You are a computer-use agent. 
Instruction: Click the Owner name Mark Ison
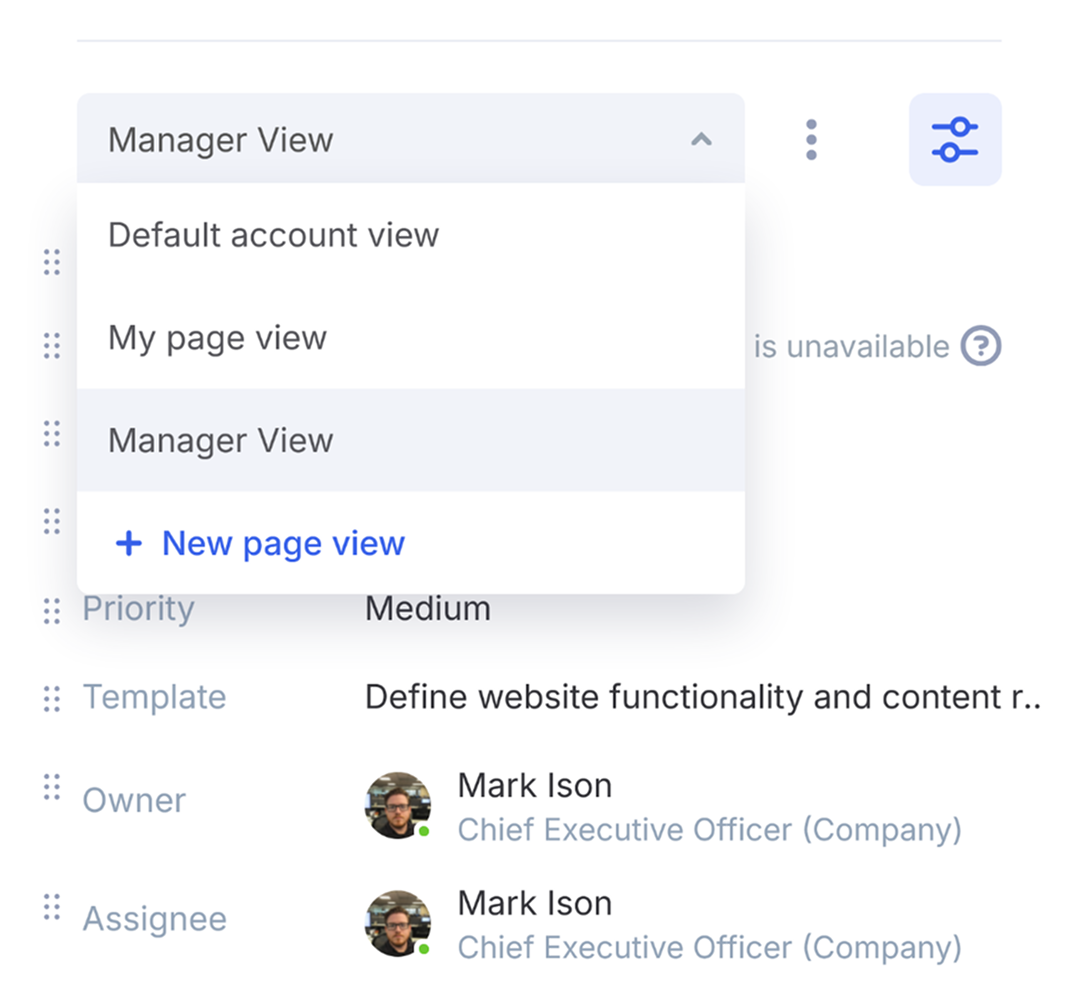[x=534, y=786]
